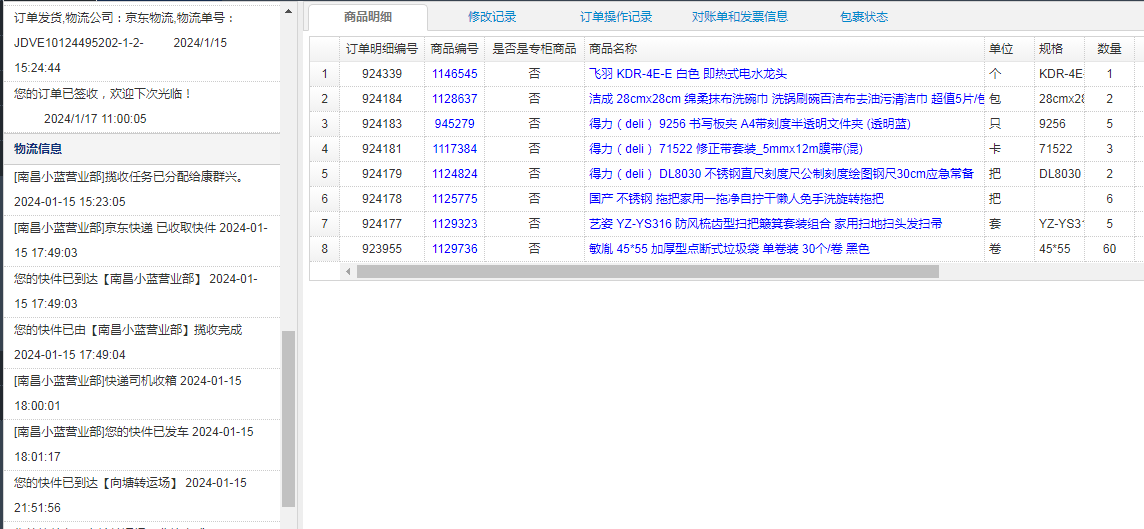This screenshot has width=1144, height=529.
Task: Select order detail number 924339 cell
Action: coord(382,74)
